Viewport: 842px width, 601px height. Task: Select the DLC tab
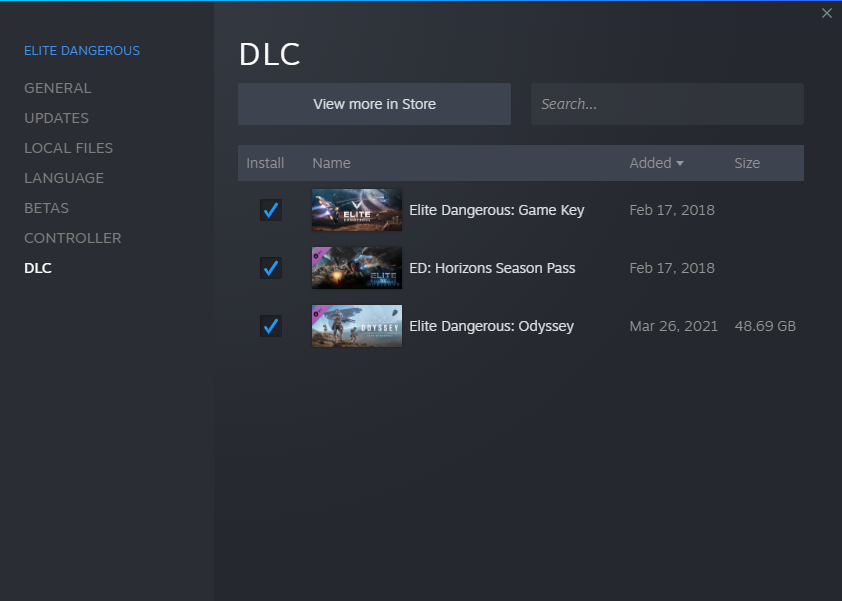tap(38, 269)
